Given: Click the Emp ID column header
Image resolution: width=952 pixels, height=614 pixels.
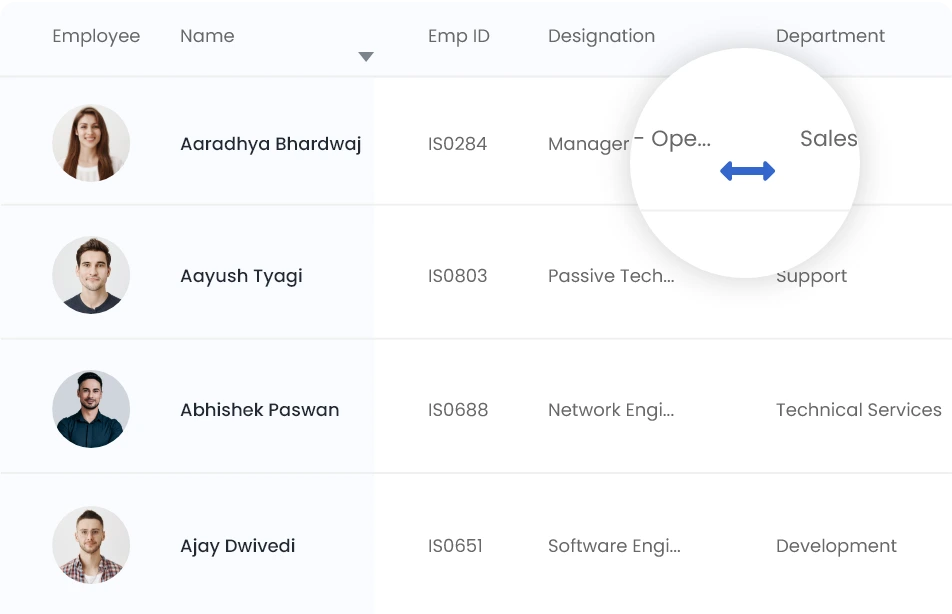Looking at the screenshot, I should pos(459,36).
